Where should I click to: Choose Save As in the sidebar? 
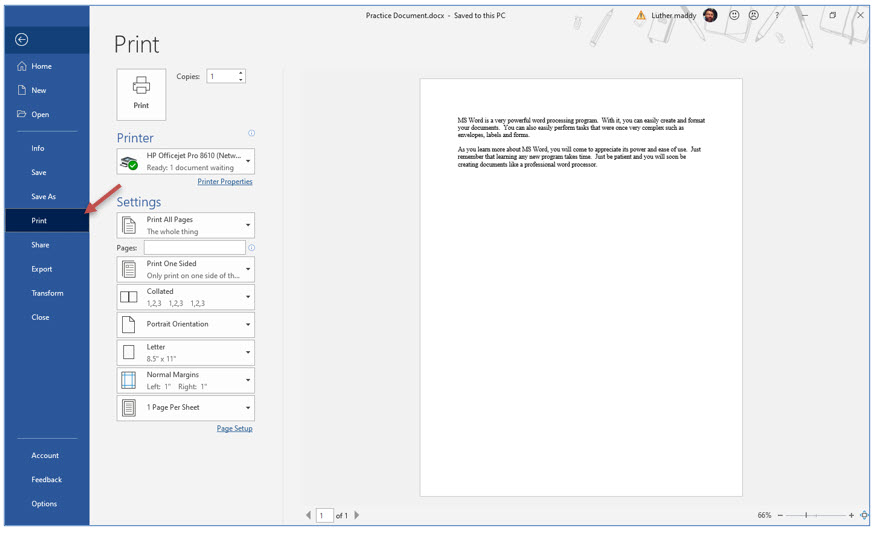(47, 197)
